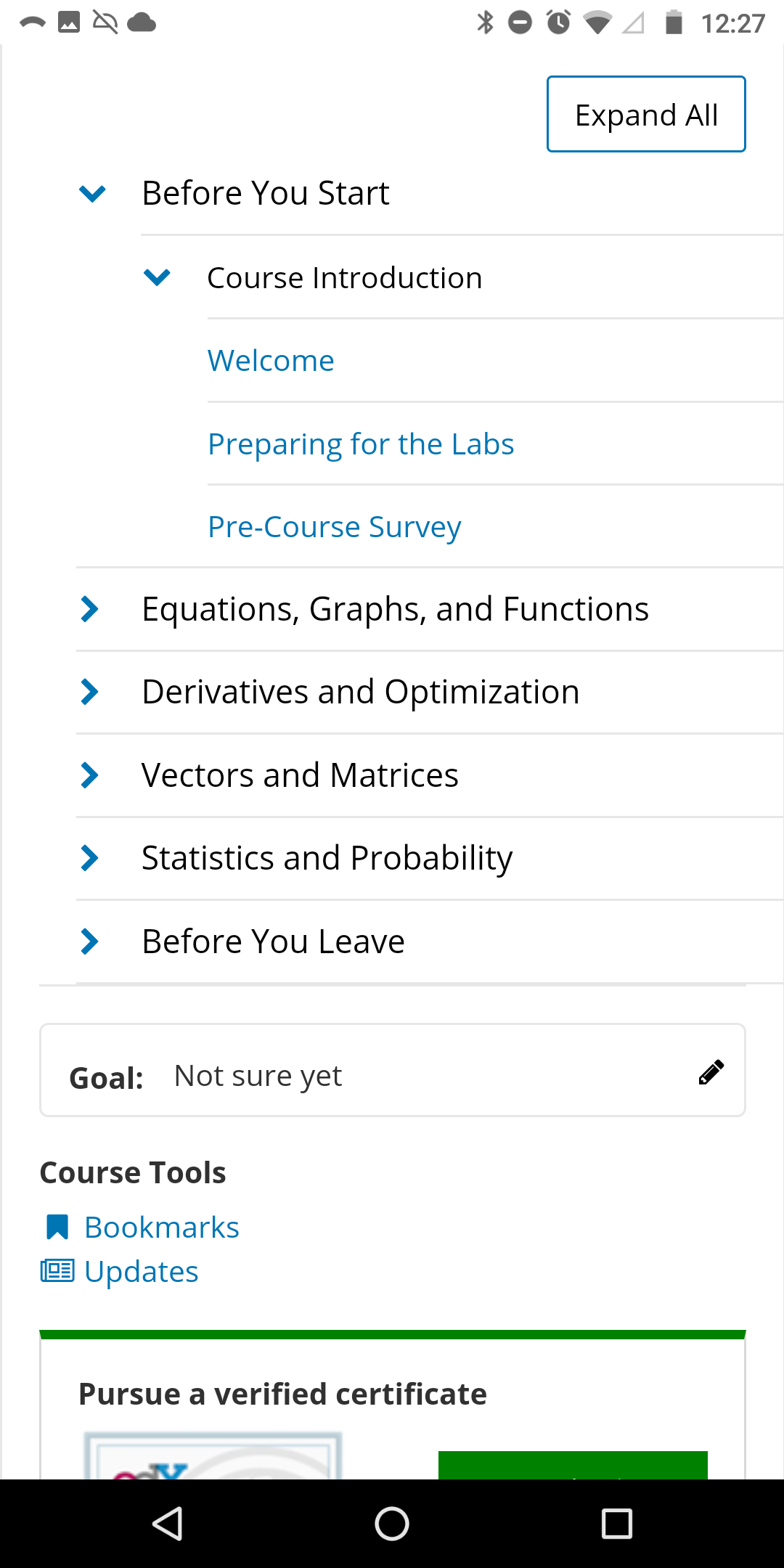Image resolution: width=784 pixels, height=1568 pixels.
Task: Expand Equations, Graphs, and Functions chevron
Action: 89,609
